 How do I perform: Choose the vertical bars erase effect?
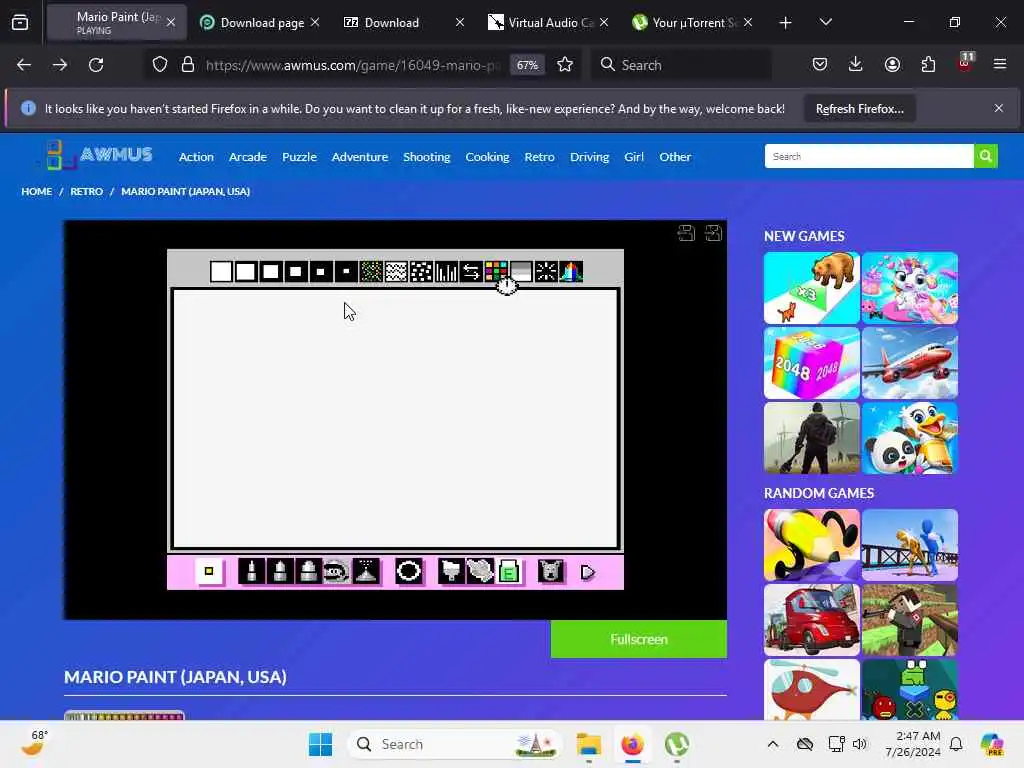(446, 271)
